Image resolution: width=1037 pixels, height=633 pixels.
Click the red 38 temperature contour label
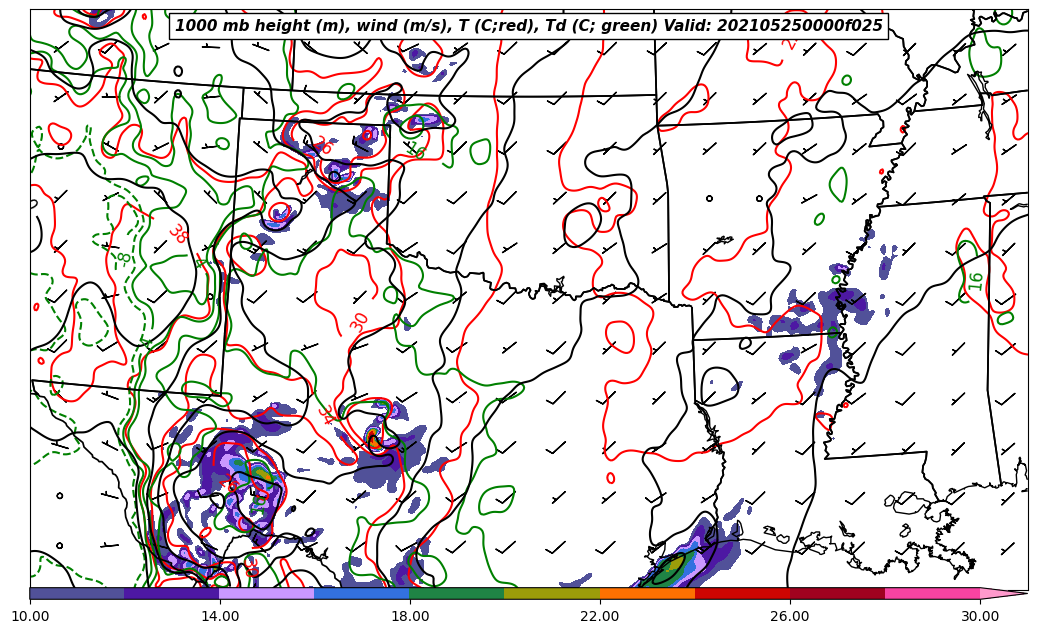178,234
